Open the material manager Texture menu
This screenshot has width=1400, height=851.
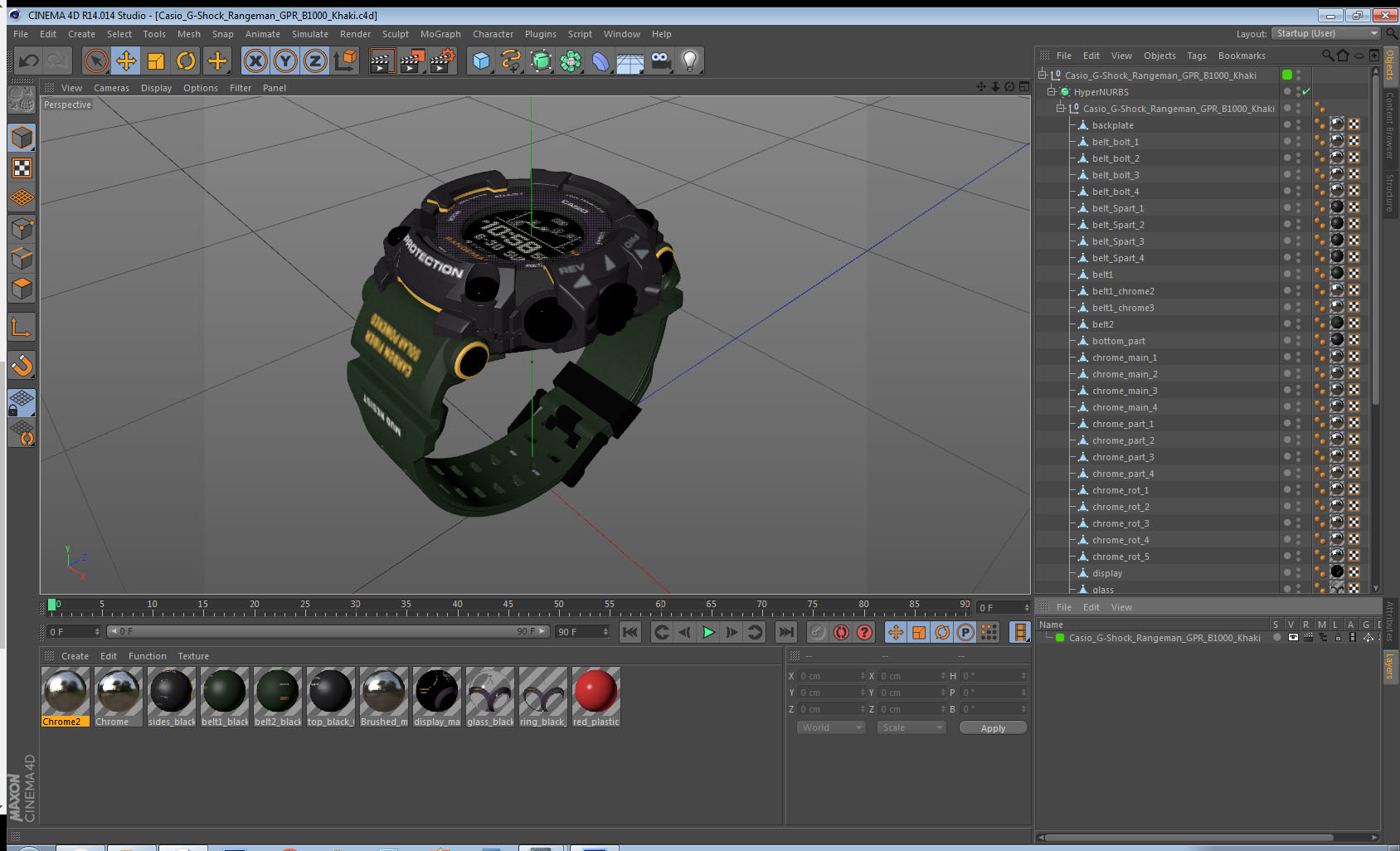click(x=193, y=656)
